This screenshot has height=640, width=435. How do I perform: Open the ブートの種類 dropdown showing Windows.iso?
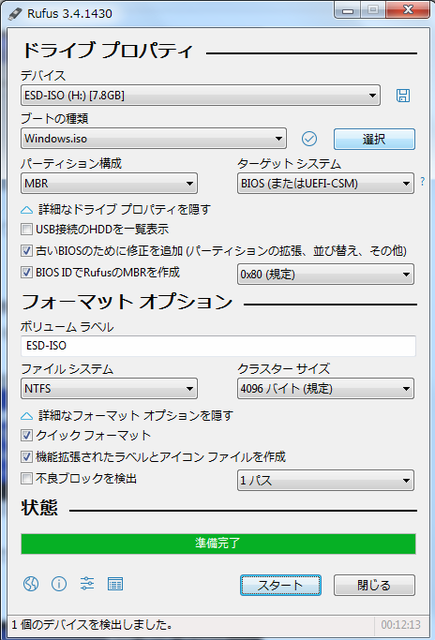point(153,138)
